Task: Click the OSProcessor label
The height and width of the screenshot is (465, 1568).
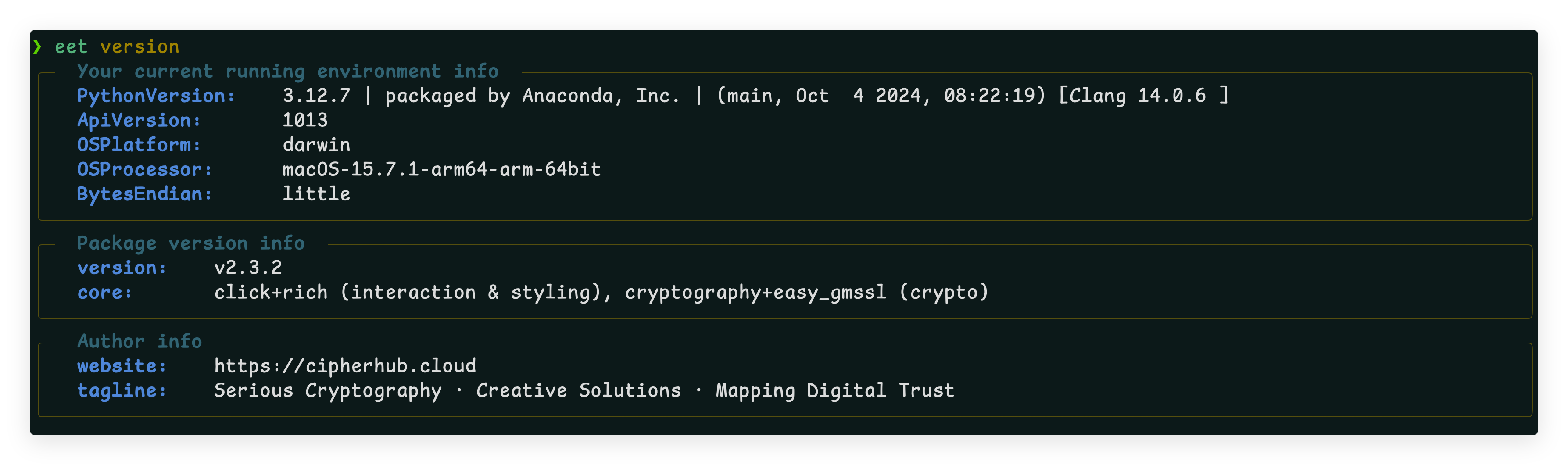Action: point(144,169)
